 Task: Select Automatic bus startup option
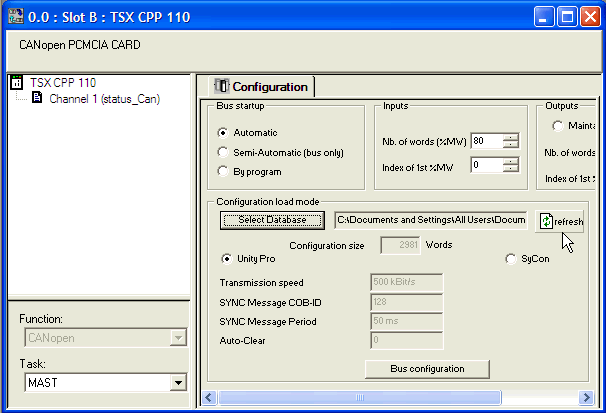(223, 133)
